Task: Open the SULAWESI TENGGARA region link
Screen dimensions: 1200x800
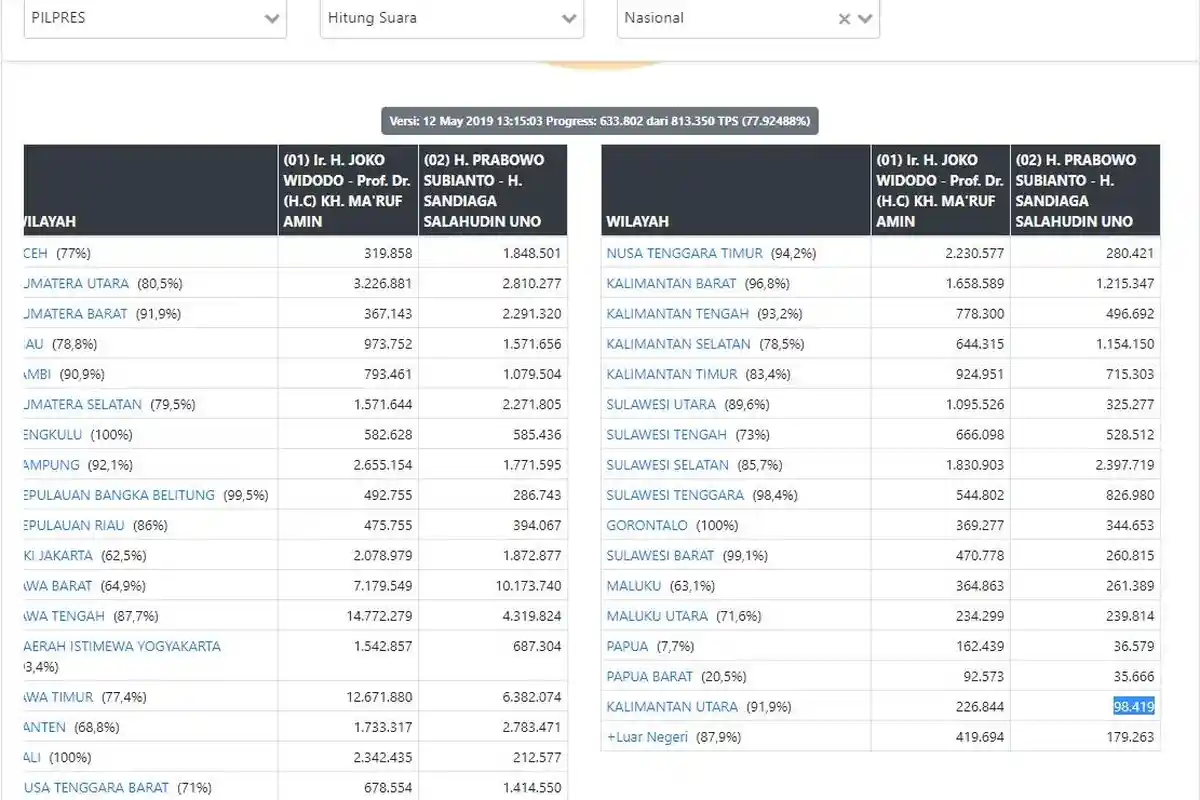Action: (675, 495)
